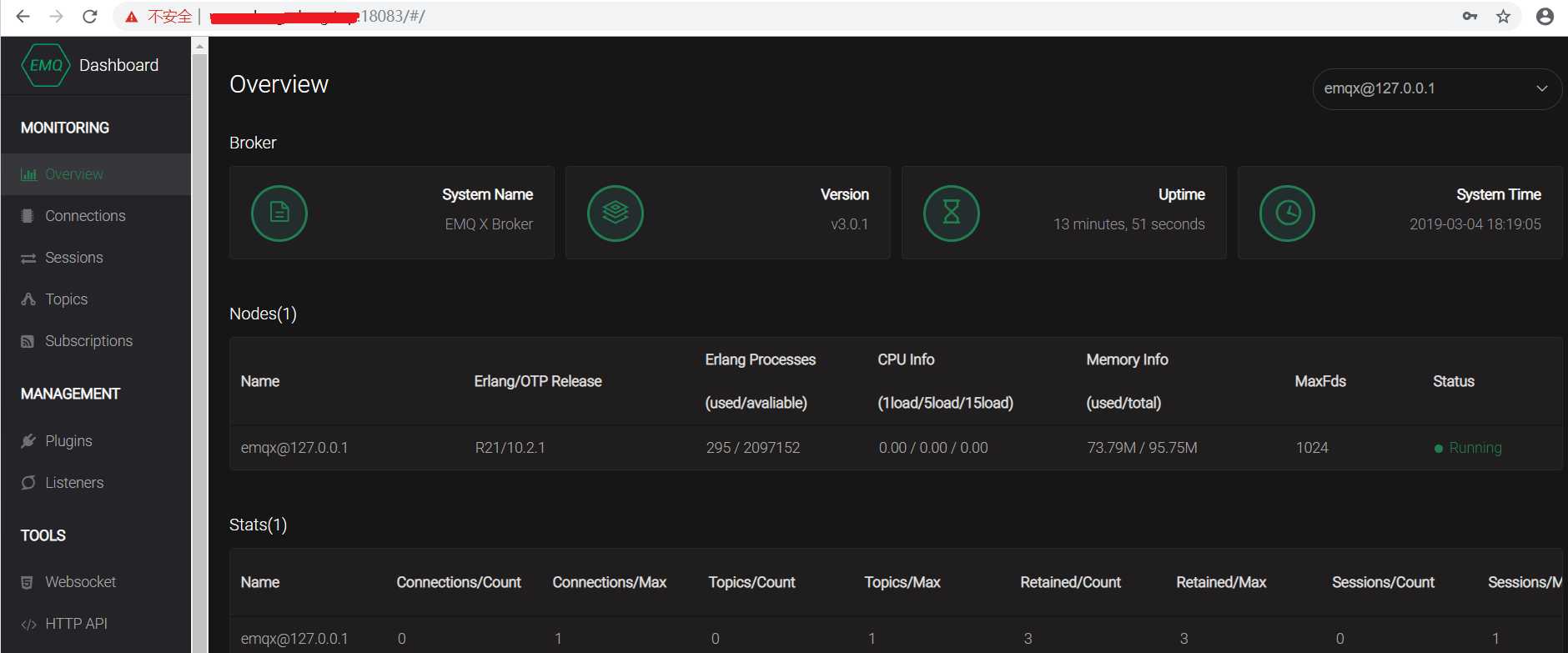Image resolution: width=1568 pixels, height=653 pixels.
Task: Click the Topics/Max column header
Action: tap(902, 582)
